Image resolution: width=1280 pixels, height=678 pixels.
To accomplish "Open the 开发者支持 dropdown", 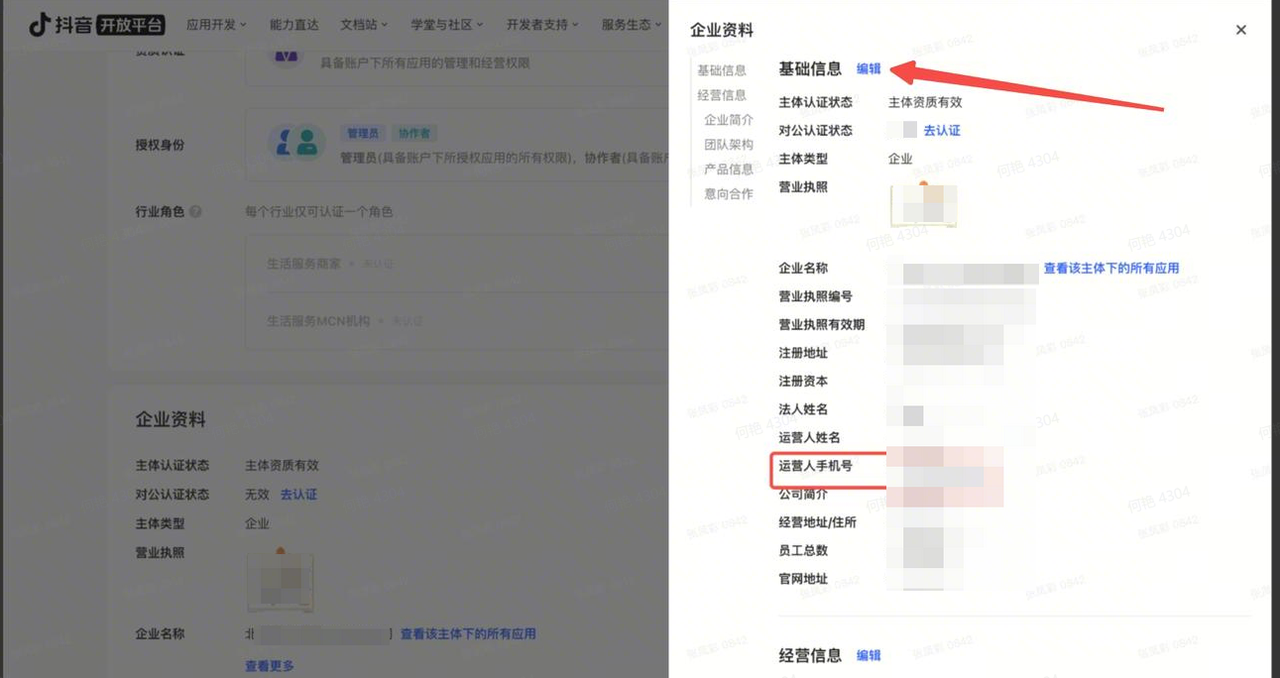I will coord(543,25).
